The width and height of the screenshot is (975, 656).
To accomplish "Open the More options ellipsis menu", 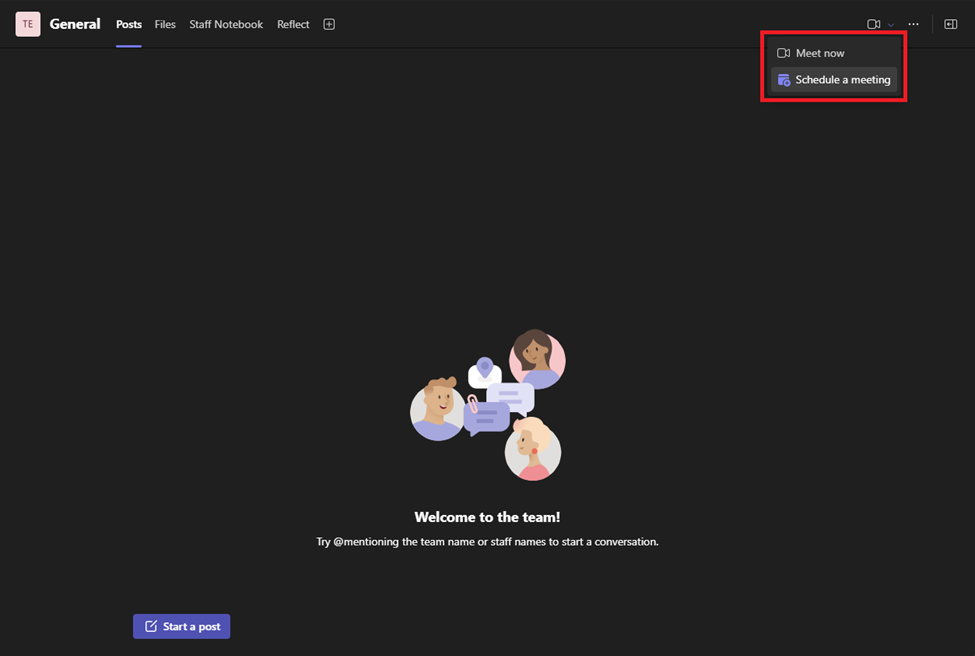I will [913, 24].
